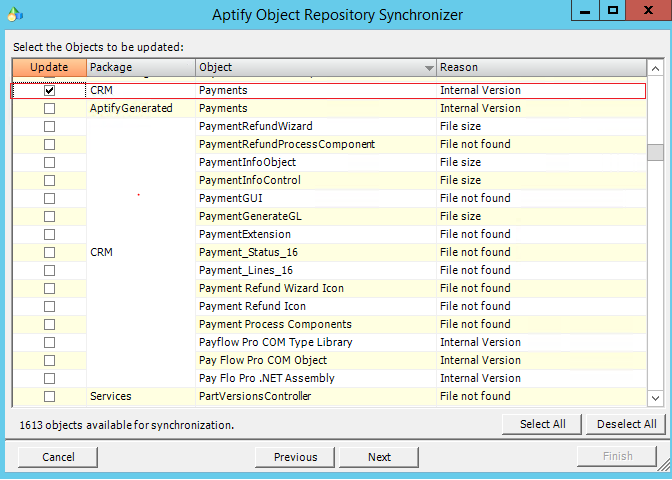Click the Reason column header
672x480 pixels.
coord(541,67)
